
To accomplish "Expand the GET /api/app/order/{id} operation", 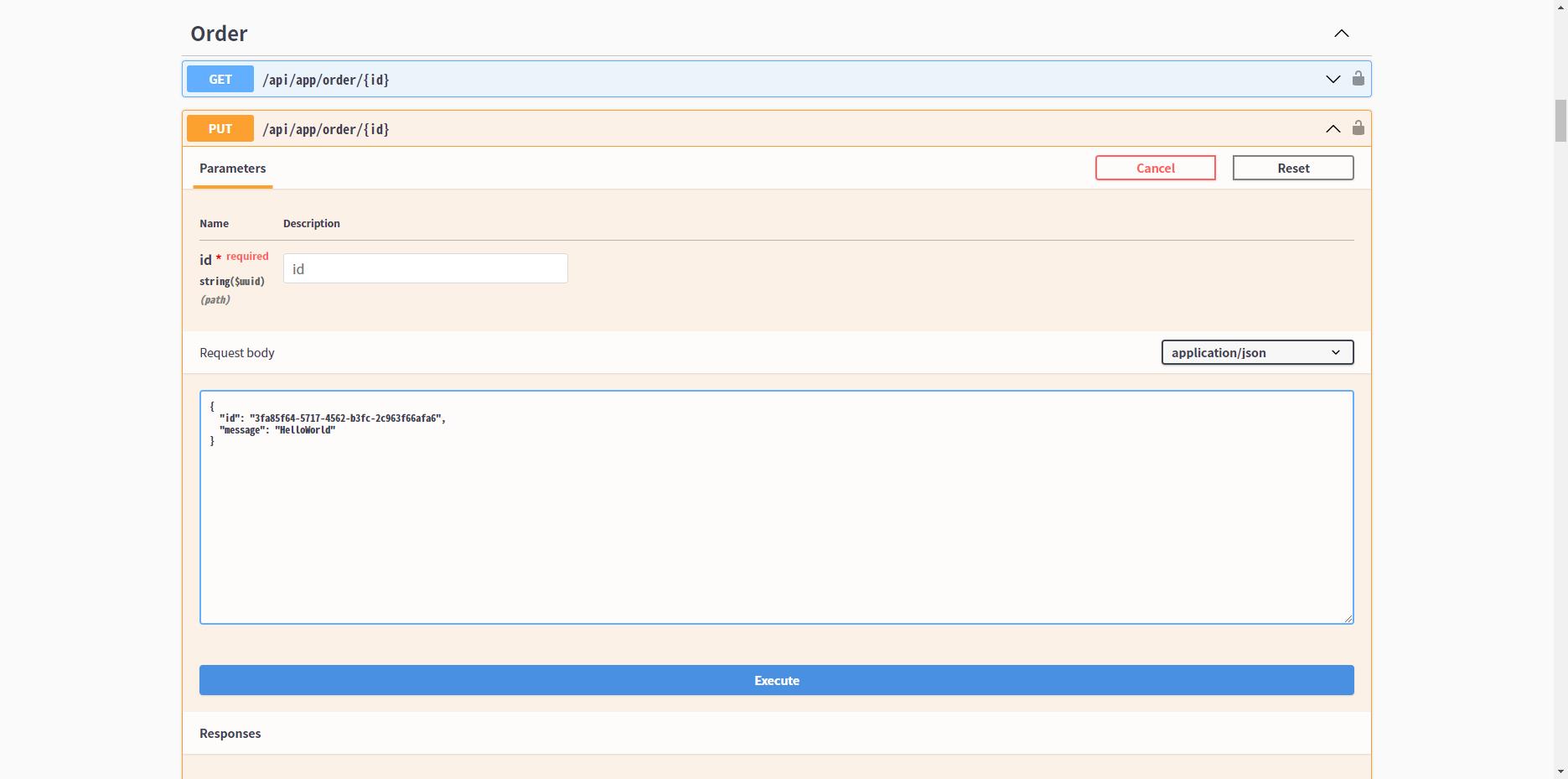I will (x=1332, y=80).
